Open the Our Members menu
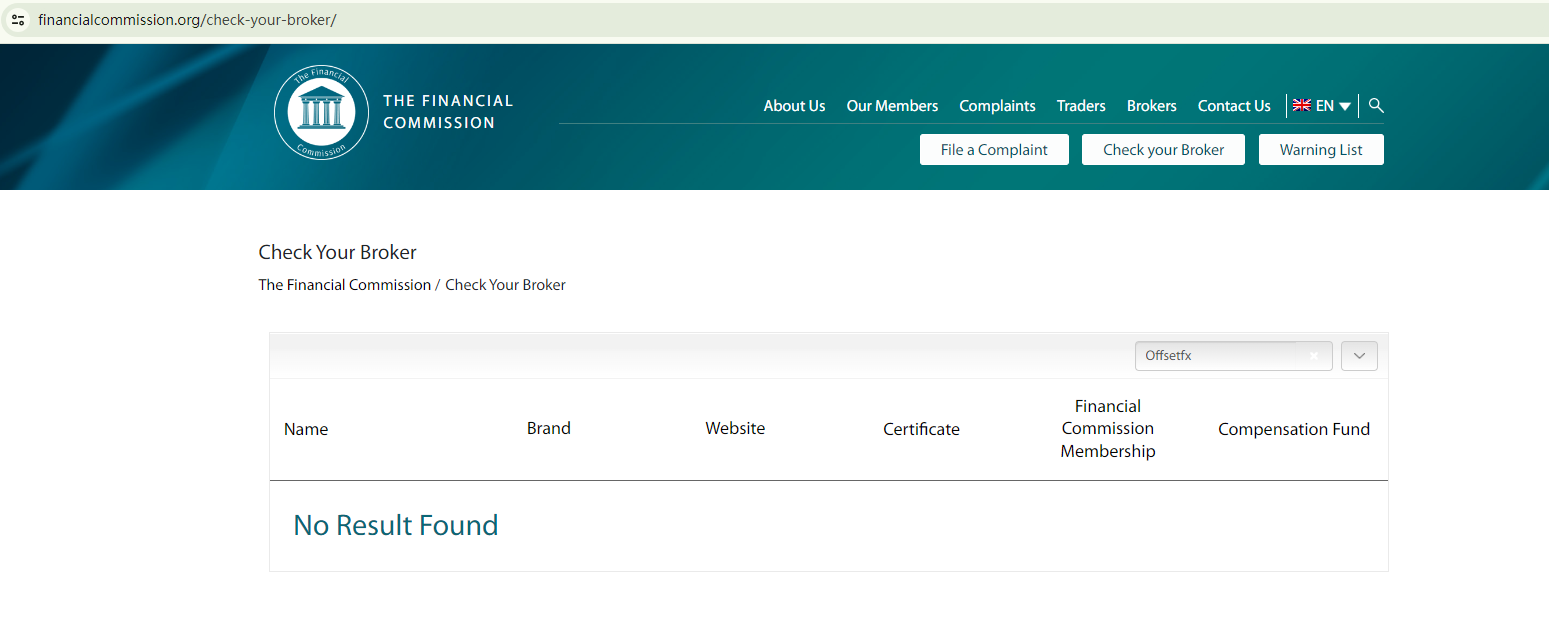1549x624 pixels. (892, 106)
